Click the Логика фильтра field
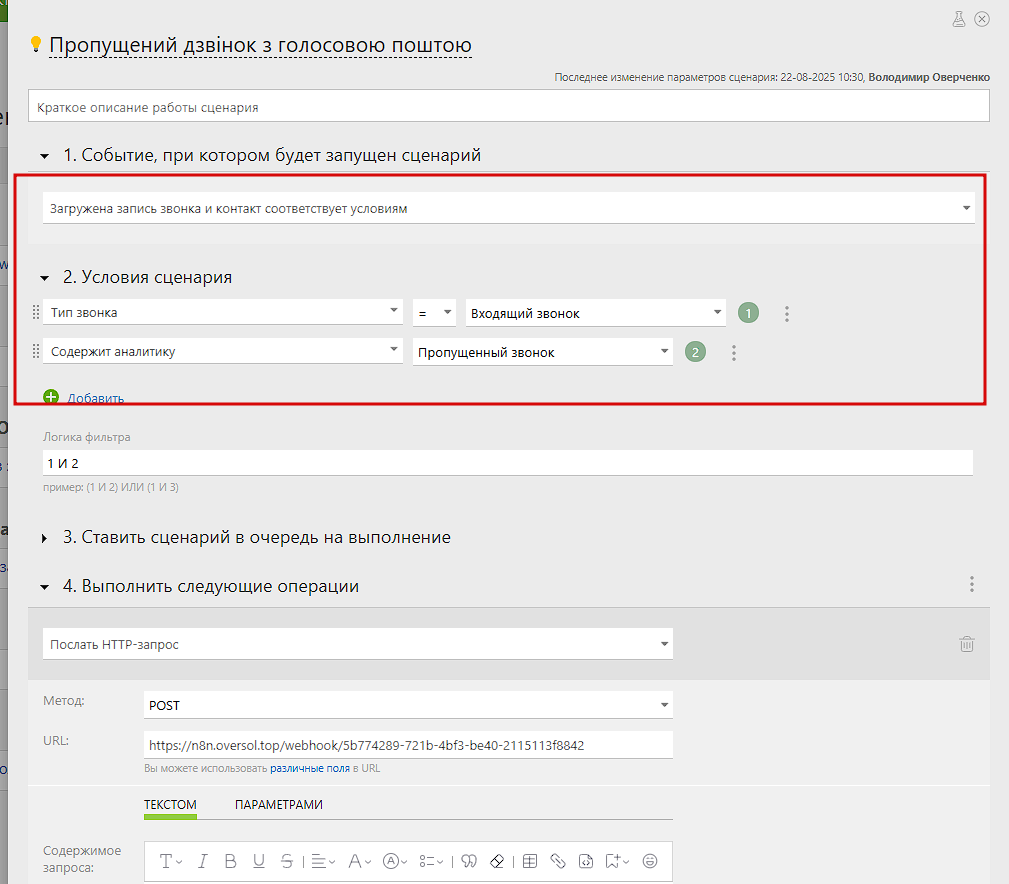This screenshot has width=1009, height=884. (508, 463)
